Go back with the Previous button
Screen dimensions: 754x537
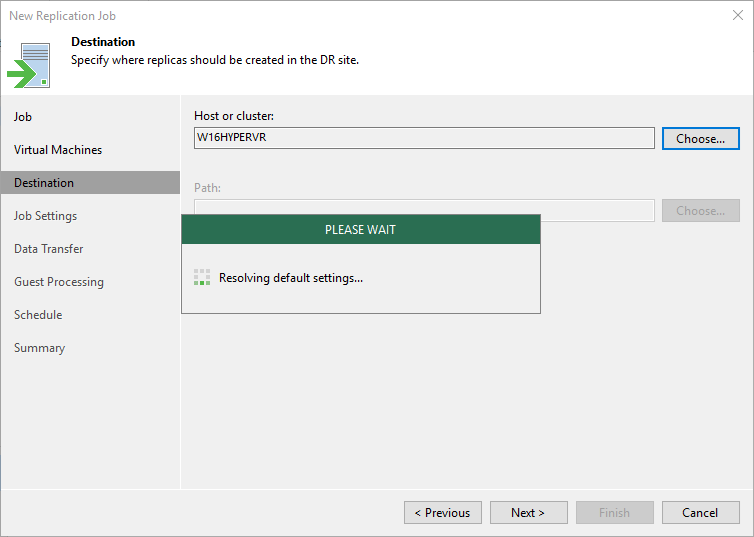click(443, 512)
